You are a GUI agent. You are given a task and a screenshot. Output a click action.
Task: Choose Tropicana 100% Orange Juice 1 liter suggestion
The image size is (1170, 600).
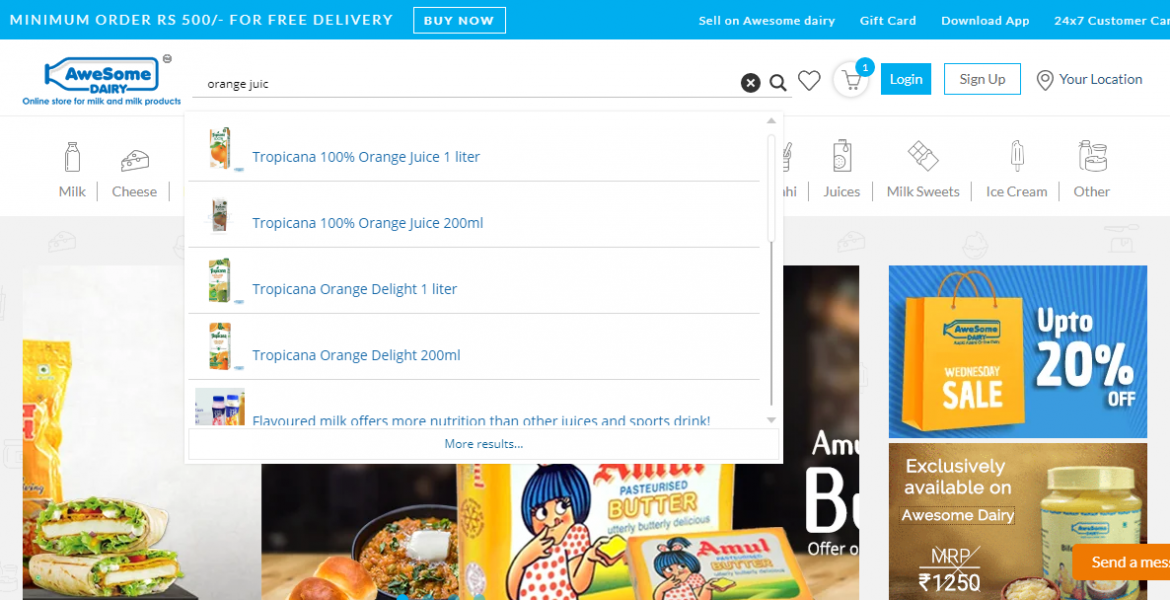tap(366, 157)
